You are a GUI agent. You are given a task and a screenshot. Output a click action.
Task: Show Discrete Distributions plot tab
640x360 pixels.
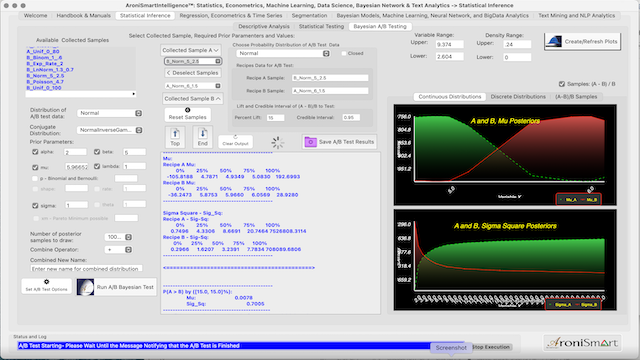(518, 97)
